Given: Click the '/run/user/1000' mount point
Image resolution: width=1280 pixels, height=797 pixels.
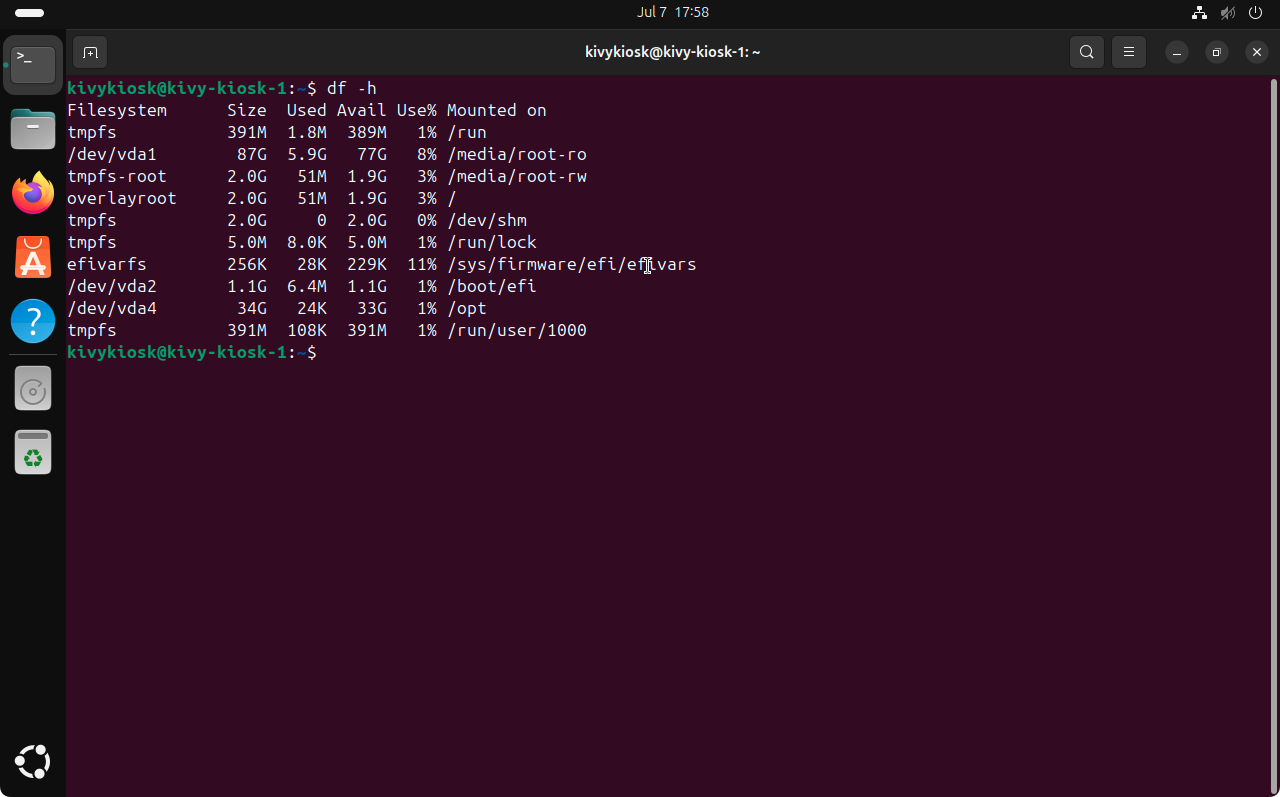Looking at the screenshot, I should (x=517, y=330).
